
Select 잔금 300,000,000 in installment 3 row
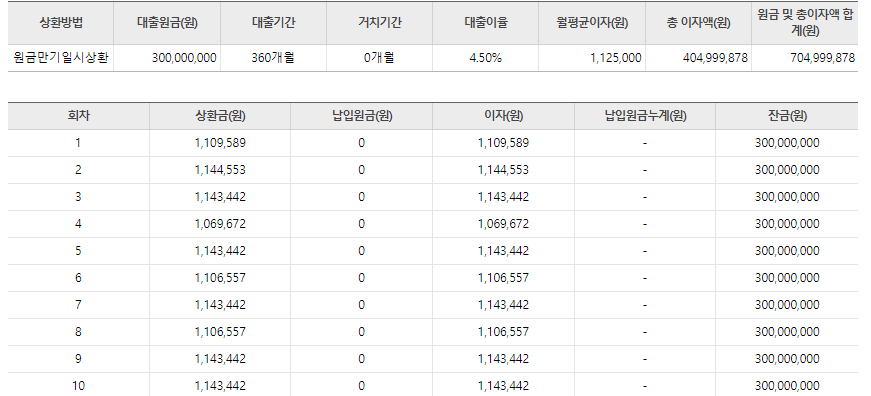[x=787, y=197]
